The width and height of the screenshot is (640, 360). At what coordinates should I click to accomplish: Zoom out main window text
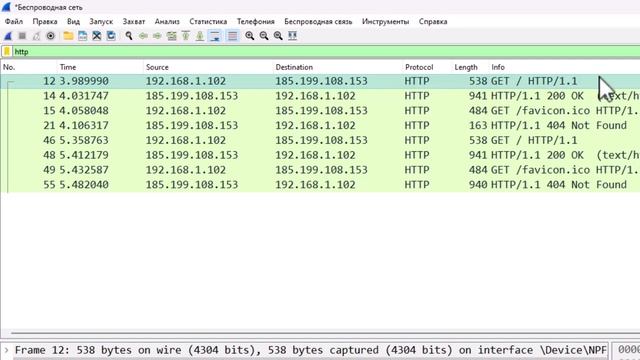point(264,36)
